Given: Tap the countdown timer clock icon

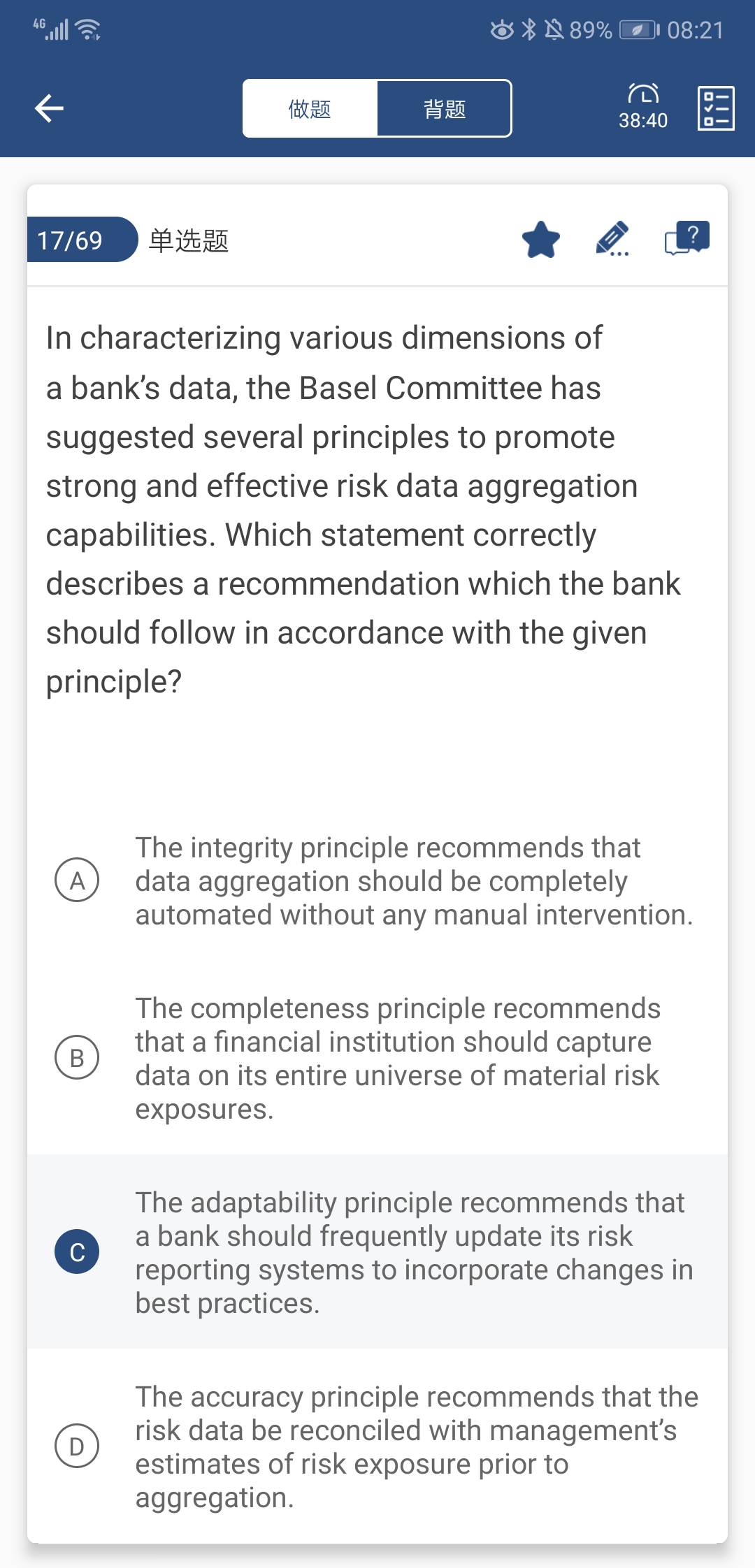Looking at the screenshot, I should (643, 94).
